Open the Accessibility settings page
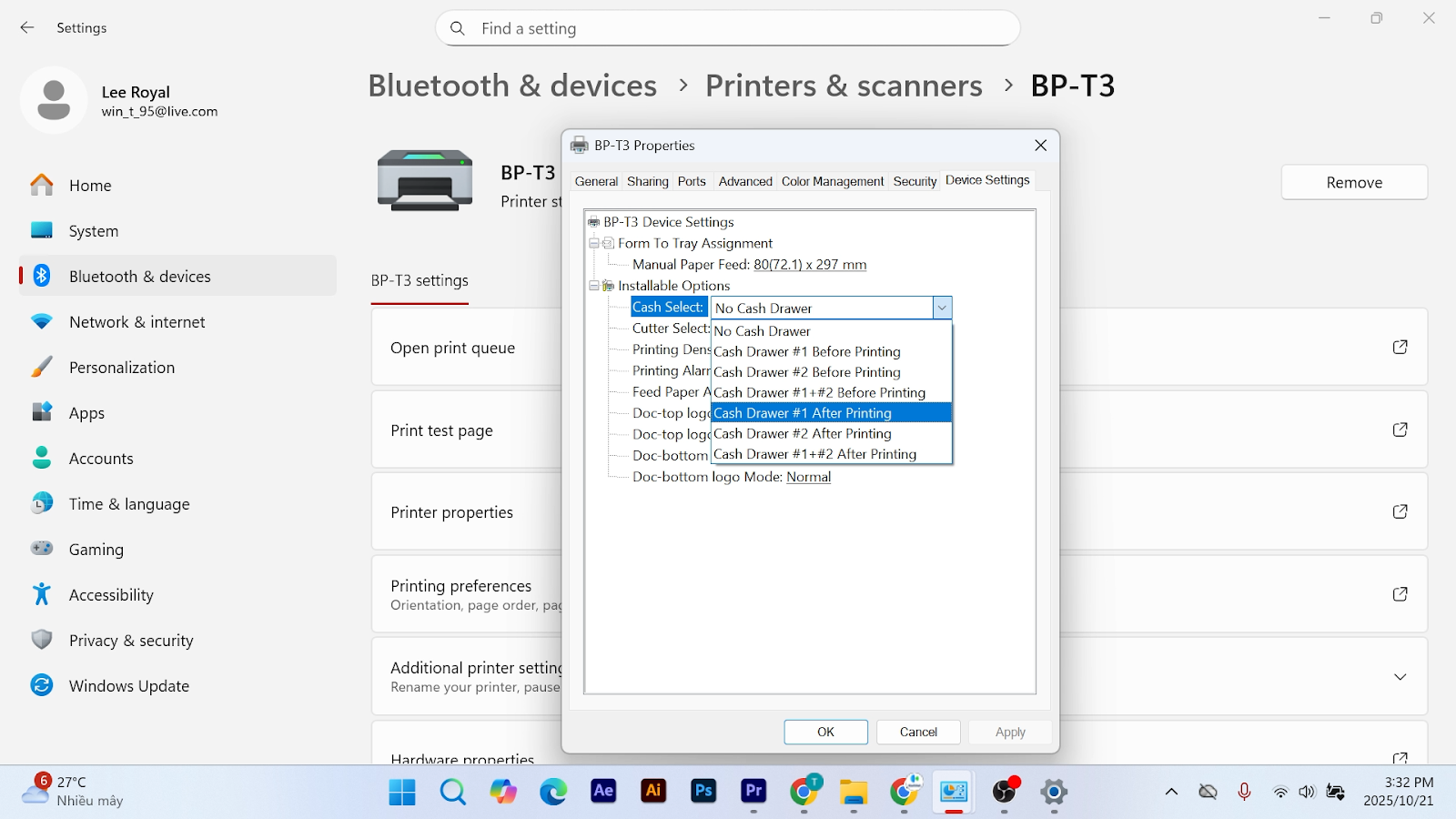 click(x=111, y=595)
